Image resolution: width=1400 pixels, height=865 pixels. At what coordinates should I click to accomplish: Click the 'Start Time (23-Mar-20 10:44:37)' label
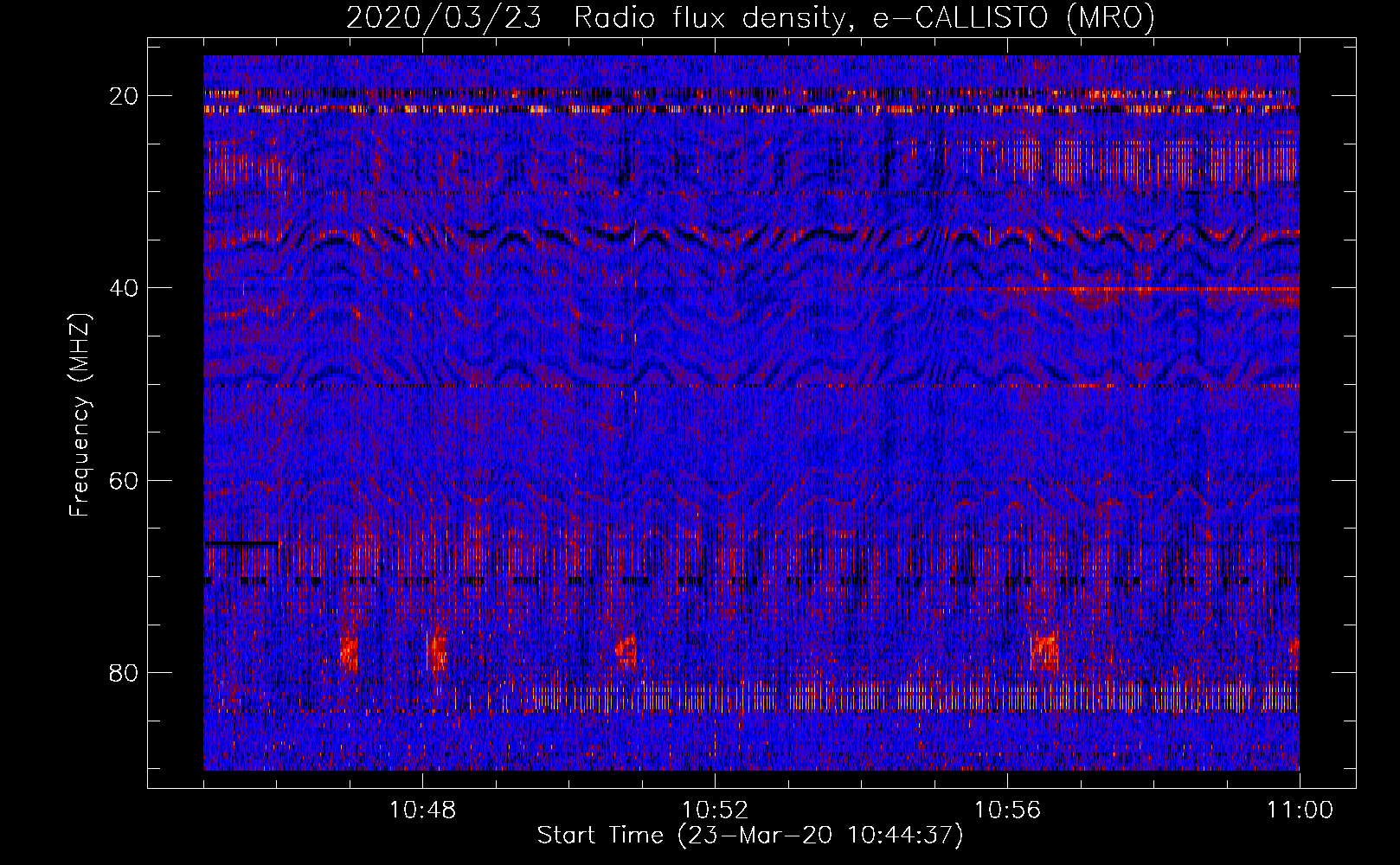pos(750,836)
